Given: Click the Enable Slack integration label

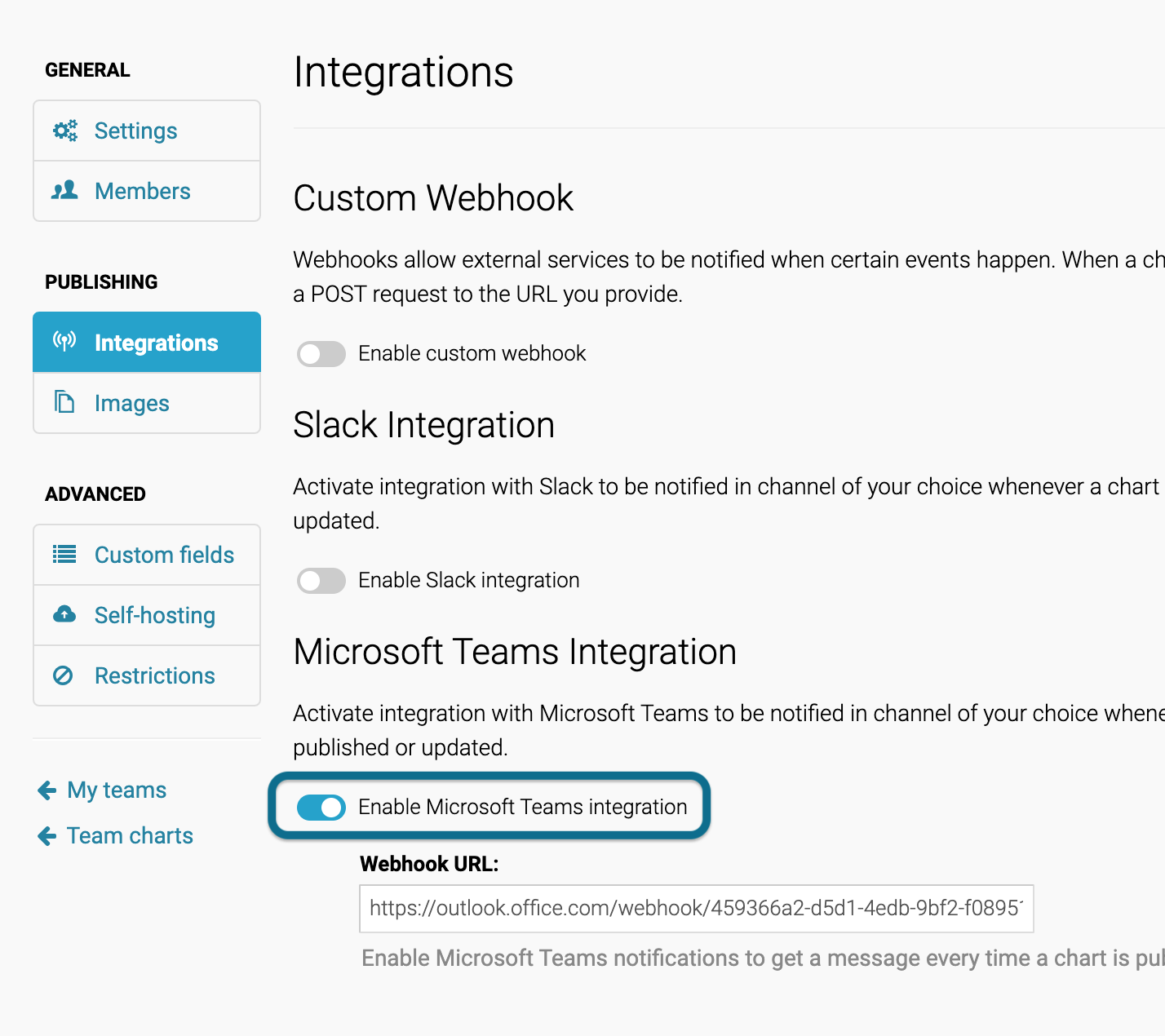Looking at the screenshot, I should click(x=469, y=580).
